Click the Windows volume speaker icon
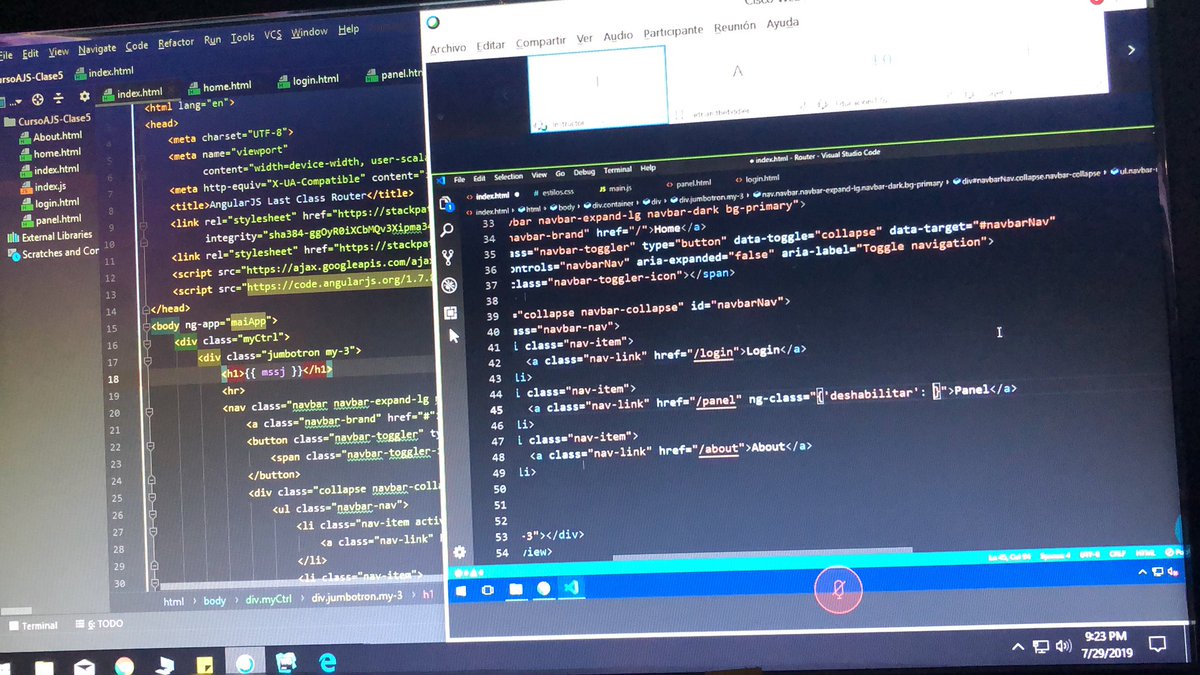This screenshot has height=675, width=1200. 1065,646
